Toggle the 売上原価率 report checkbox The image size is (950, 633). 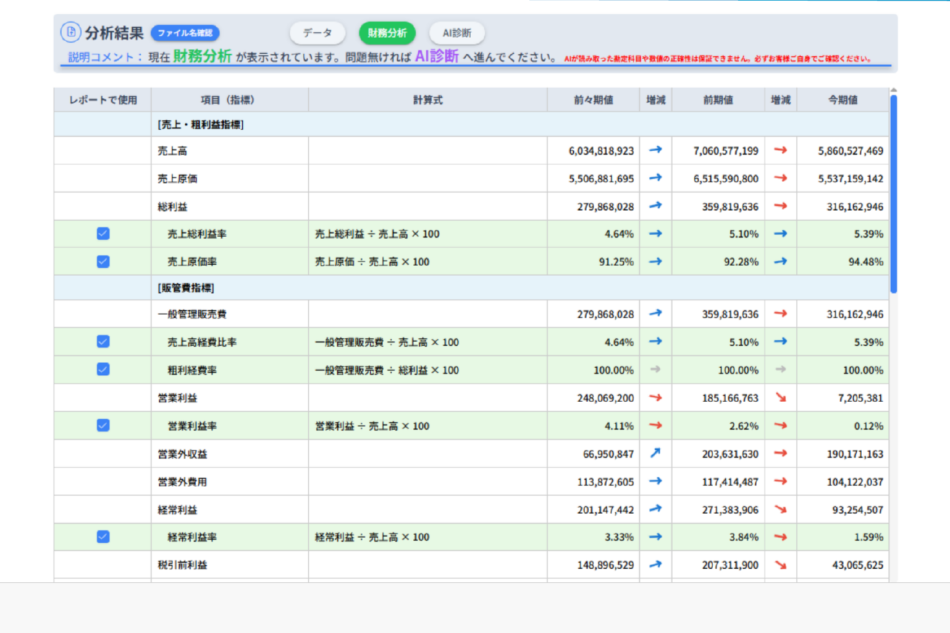(x=103, y=262)
